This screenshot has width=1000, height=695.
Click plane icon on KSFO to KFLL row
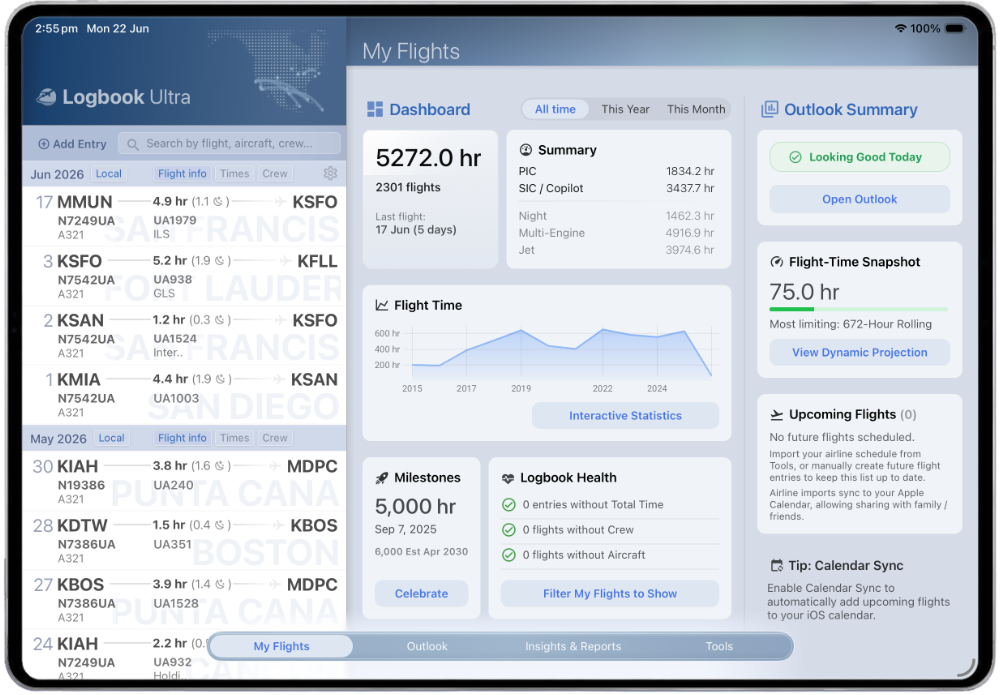click(x=285, y=261)
